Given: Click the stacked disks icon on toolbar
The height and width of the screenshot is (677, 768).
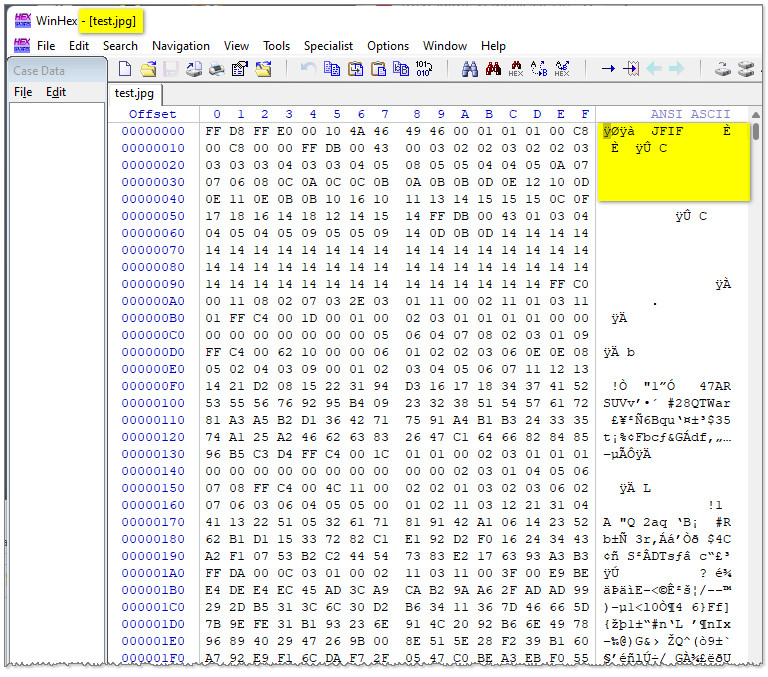Looking at the screenshot, I should coord(746,69).
